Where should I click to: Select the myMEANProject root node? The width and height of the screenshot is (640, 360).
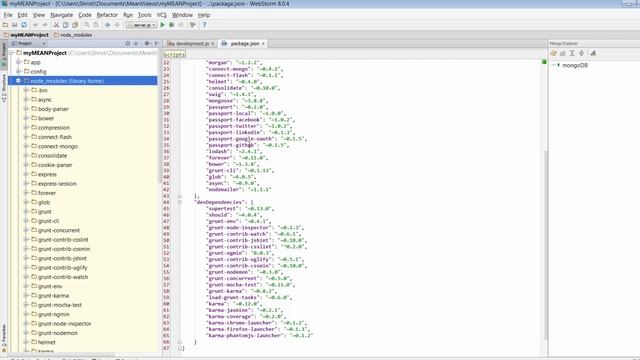coord(45,53)
